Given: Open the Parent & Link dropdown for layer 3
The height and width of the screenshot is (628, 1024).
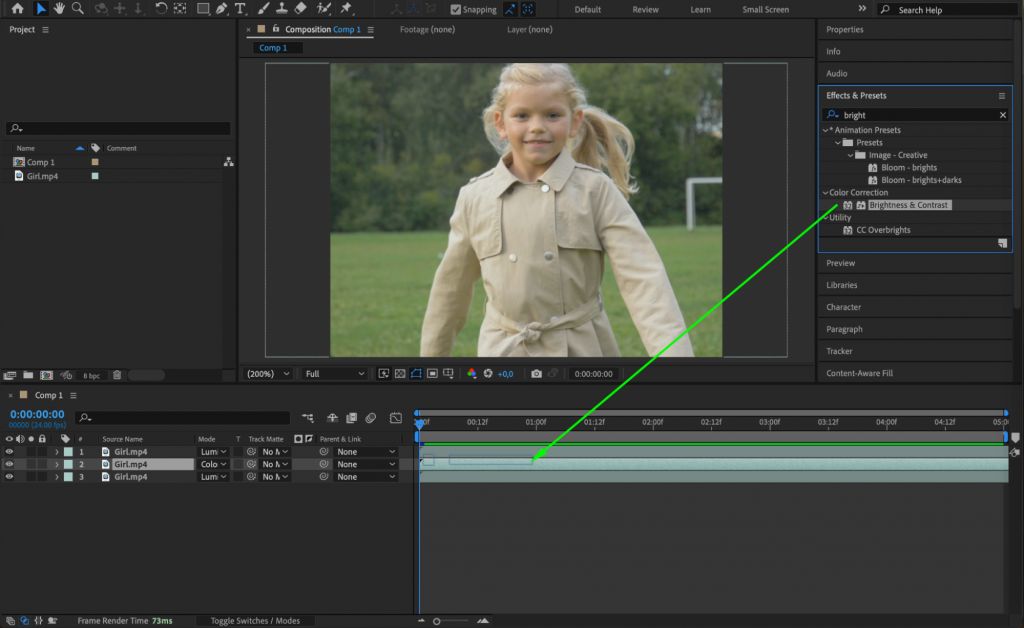Looking at the screenshot, I should (365, 476).
